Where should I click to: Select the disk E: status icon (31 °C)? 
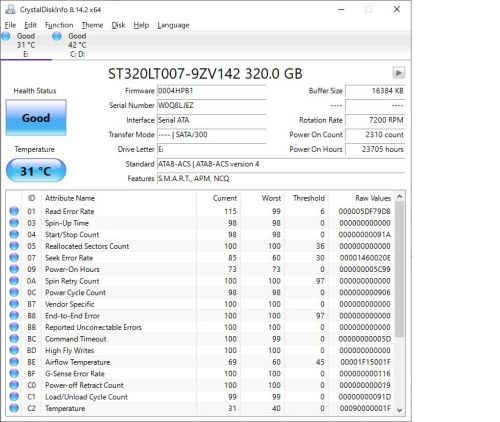[6, 36]
